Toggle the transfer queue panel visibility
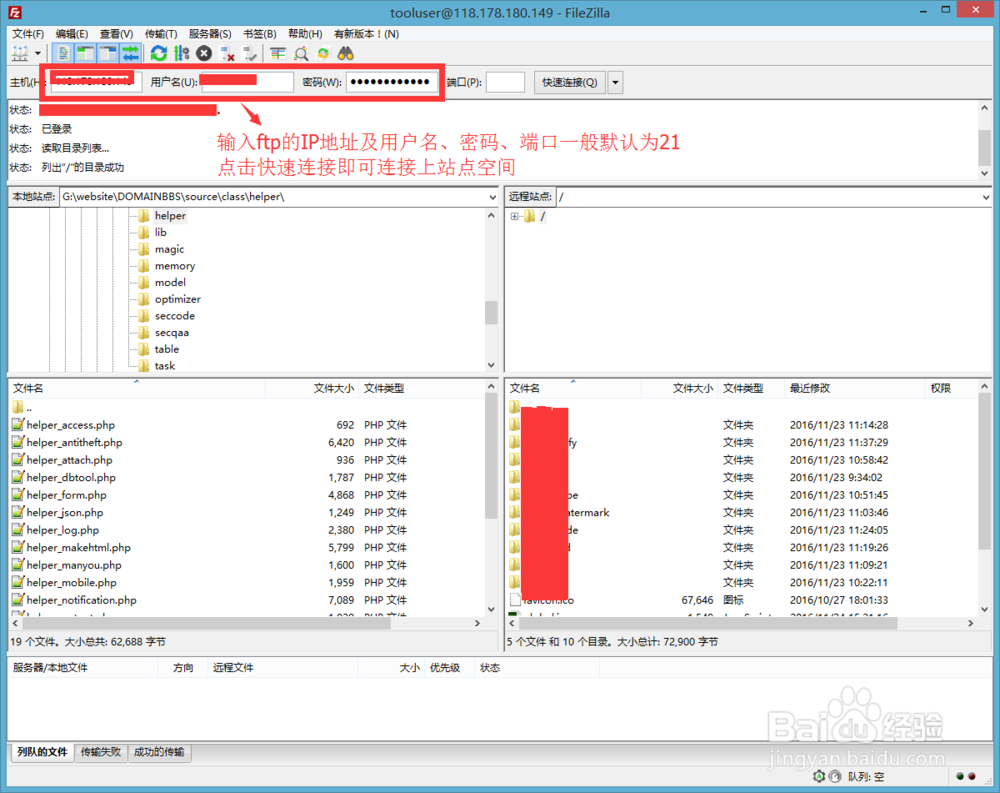The image size is (1000, 793). tap(128, 53)
